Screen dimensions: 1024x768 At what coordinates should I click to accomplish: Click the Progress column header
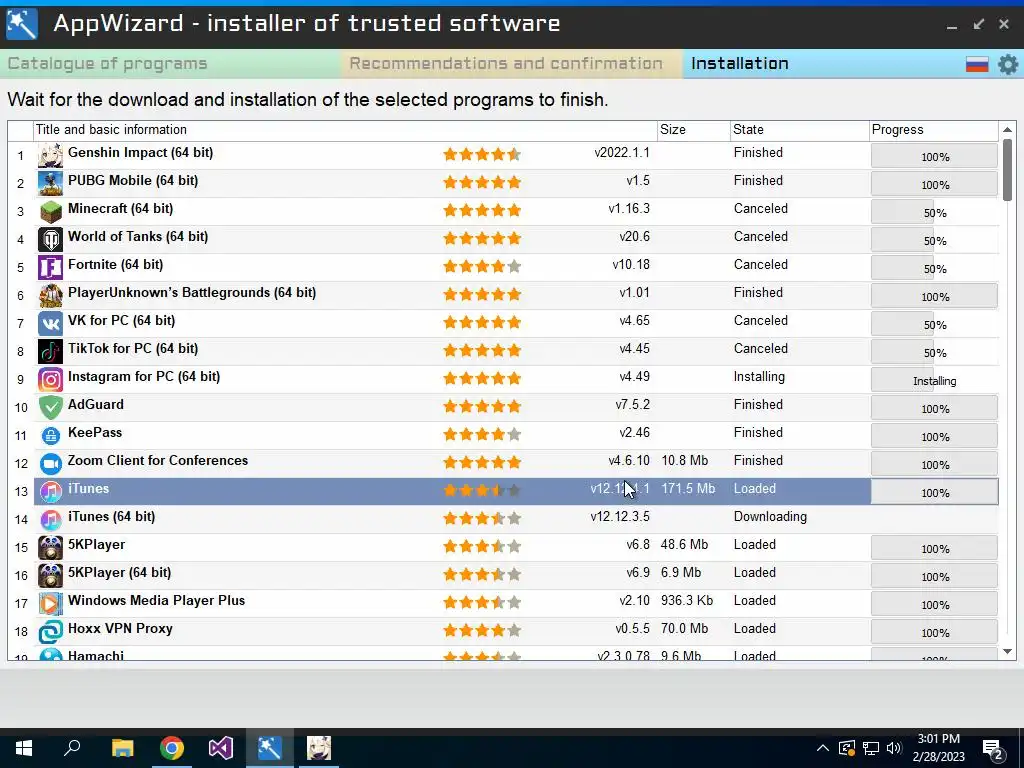pos(934,130)
